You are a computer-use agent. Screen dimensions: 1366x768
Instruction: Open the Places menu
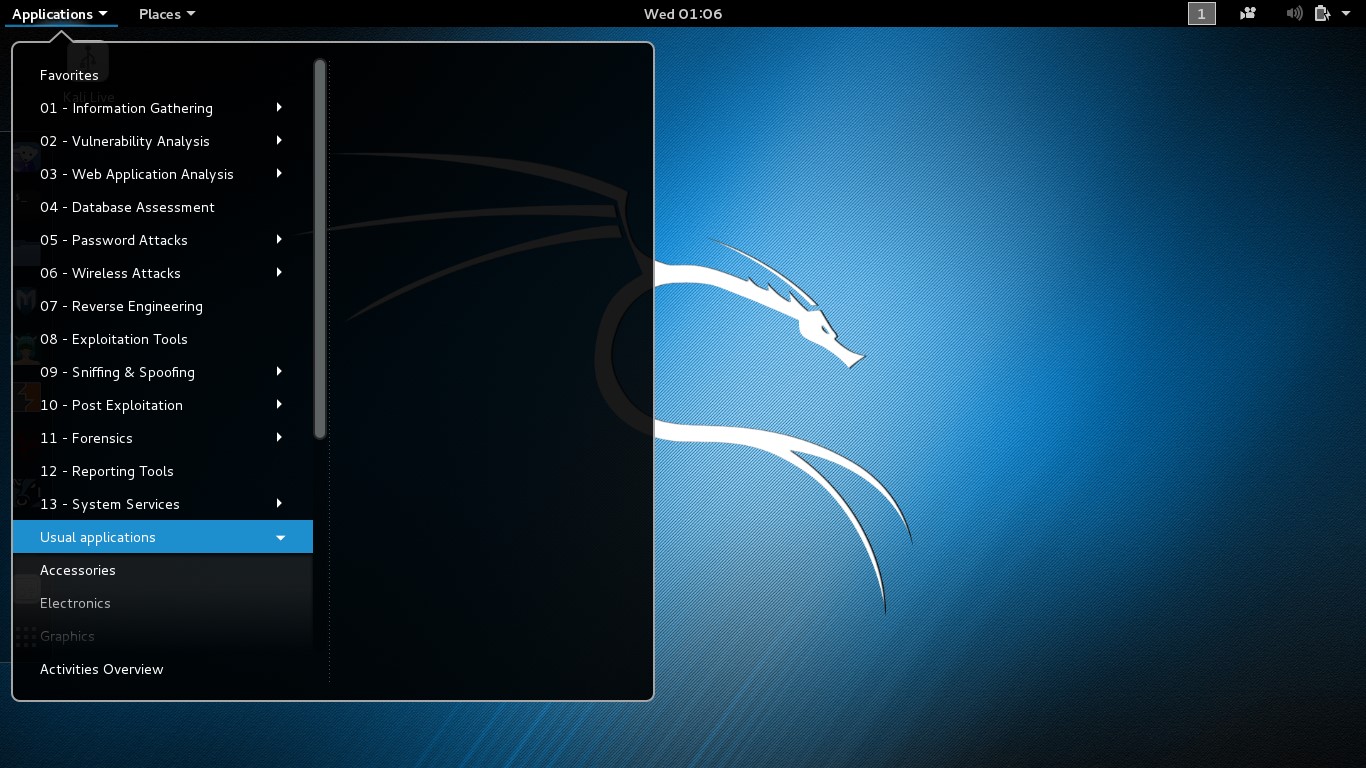point(166,14)
